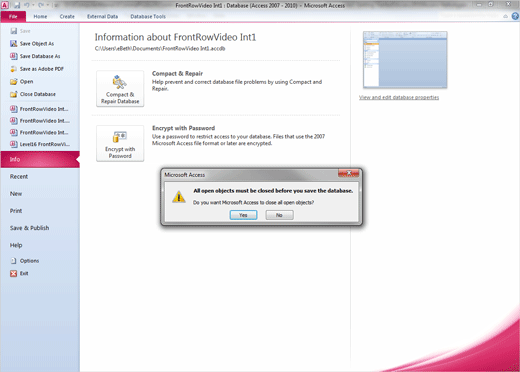Image resolution: width=520 pixels, height=372 pixels.
Task: Collapse the ribbon with the caret icon
Action: pyautogui.click(x=506, y=16)
